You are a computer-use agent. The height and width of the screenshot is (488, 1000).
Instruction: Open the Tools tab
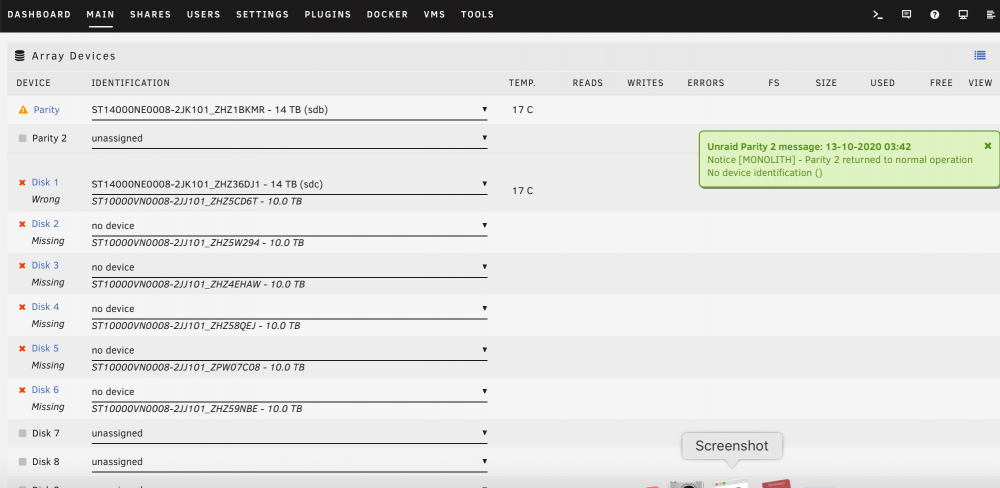tap(477, 15)
